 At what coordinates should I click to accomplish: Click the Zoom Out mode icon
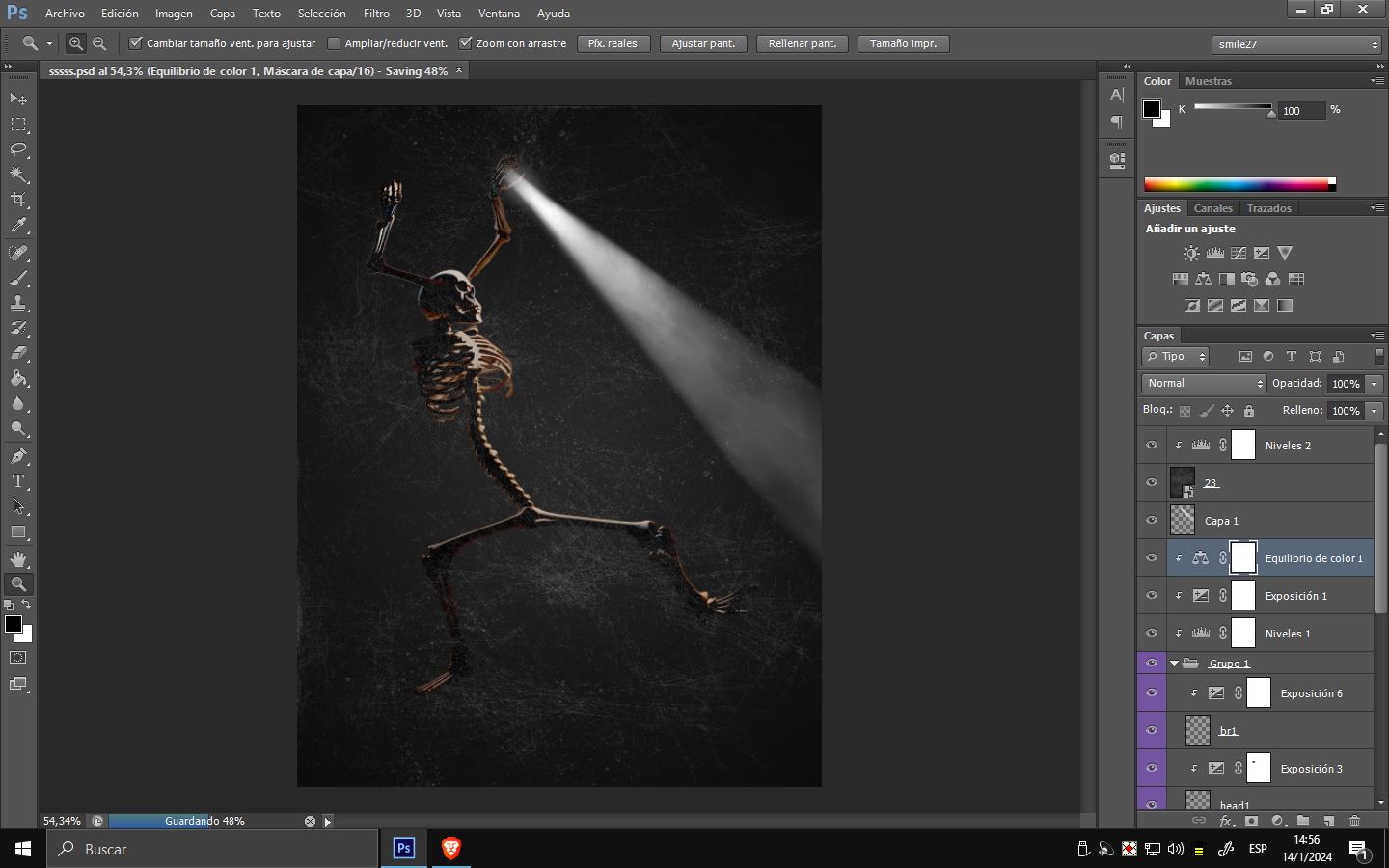pos(99,43)
